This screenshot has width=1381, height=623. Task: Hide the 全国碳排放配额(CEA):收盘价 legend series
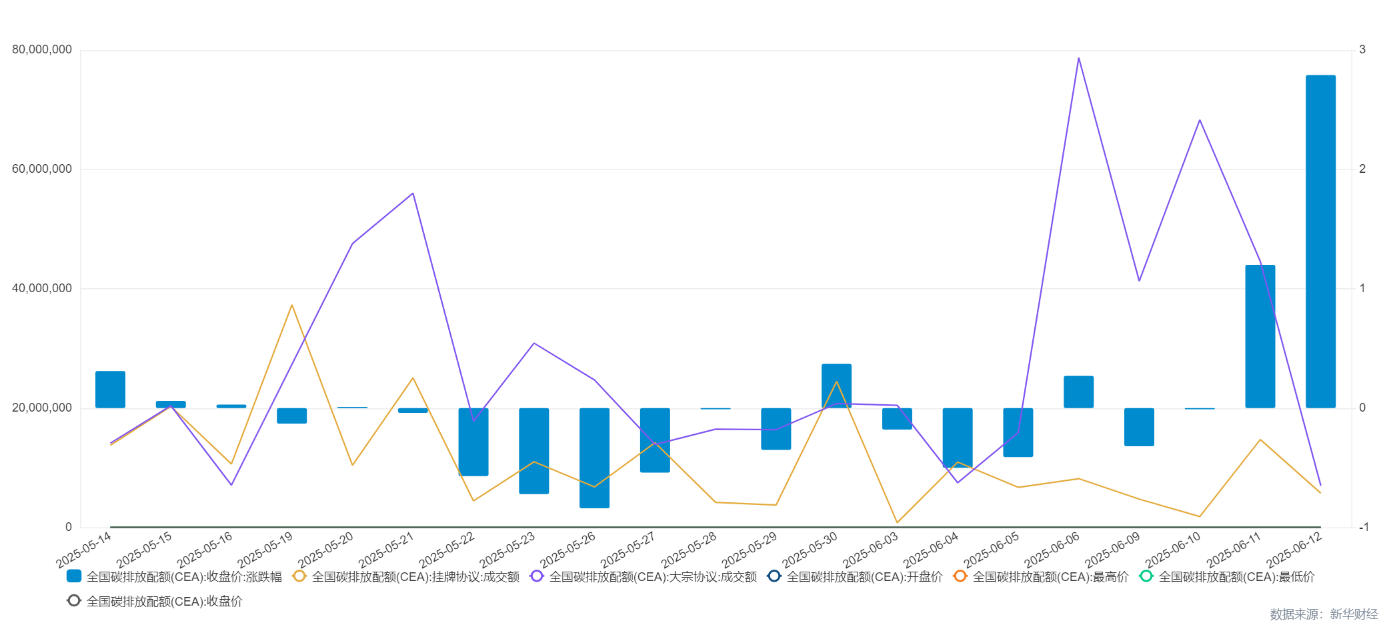(x=154, y=601)
